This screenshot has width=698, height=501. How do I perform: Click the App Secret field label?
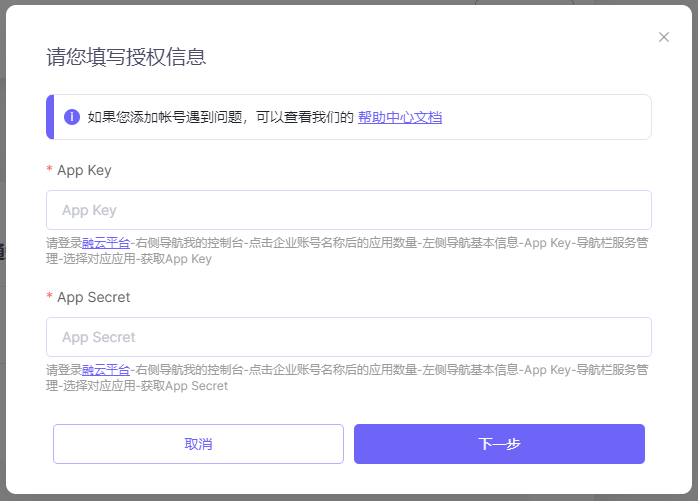click(93, 297)
